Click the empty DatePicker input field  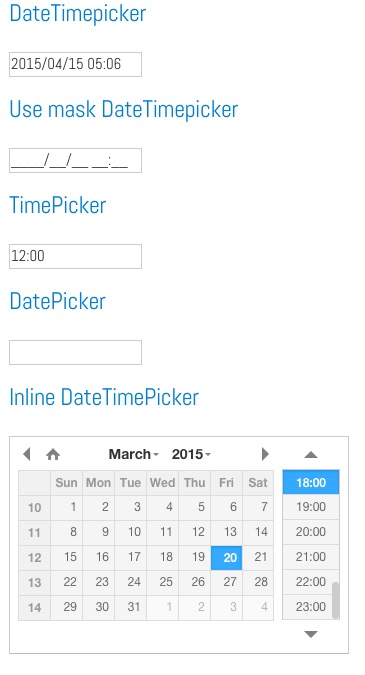coord(75,352)
